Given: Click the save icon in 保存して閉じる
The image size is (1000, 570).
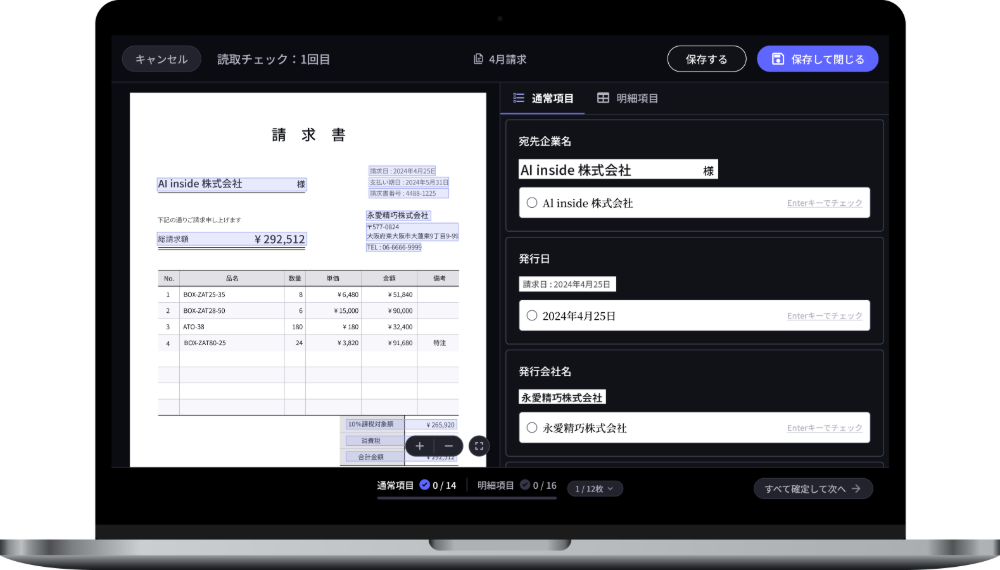Looking at the screenshot, I should point(777,59).
